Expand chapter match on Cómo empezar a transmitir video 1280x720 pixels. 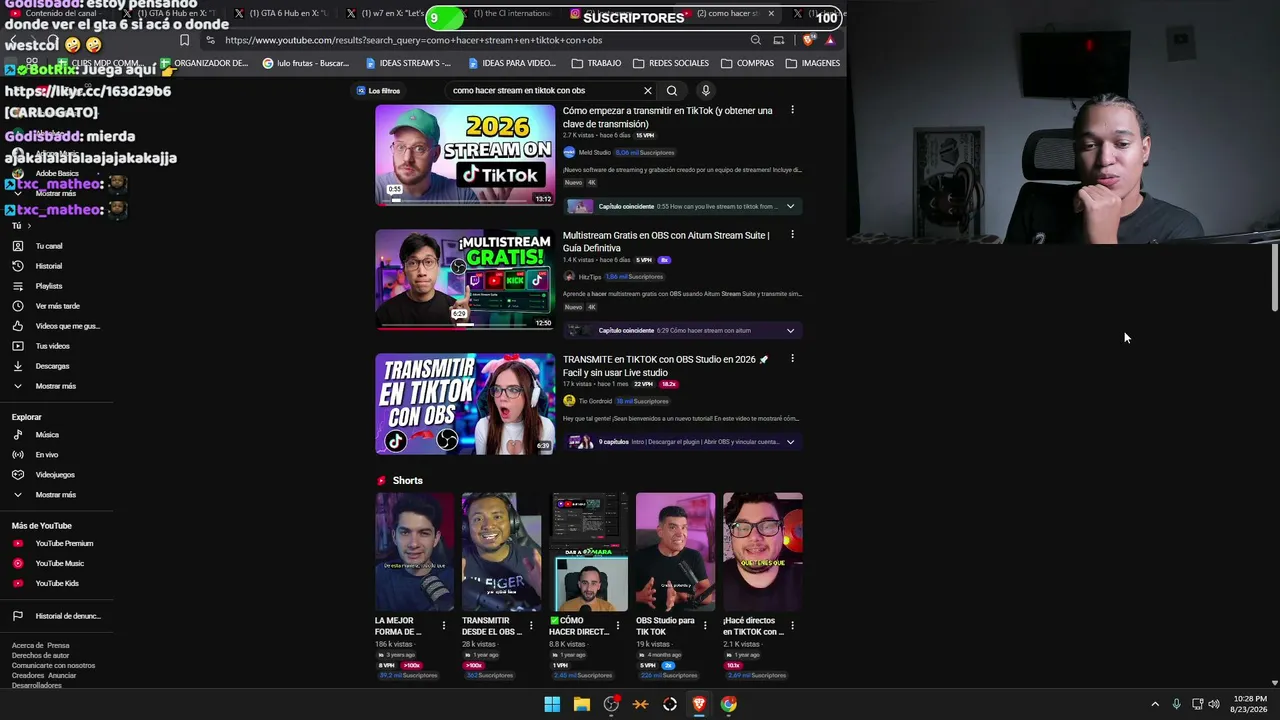pyautogui.click(x=790, y=206)
